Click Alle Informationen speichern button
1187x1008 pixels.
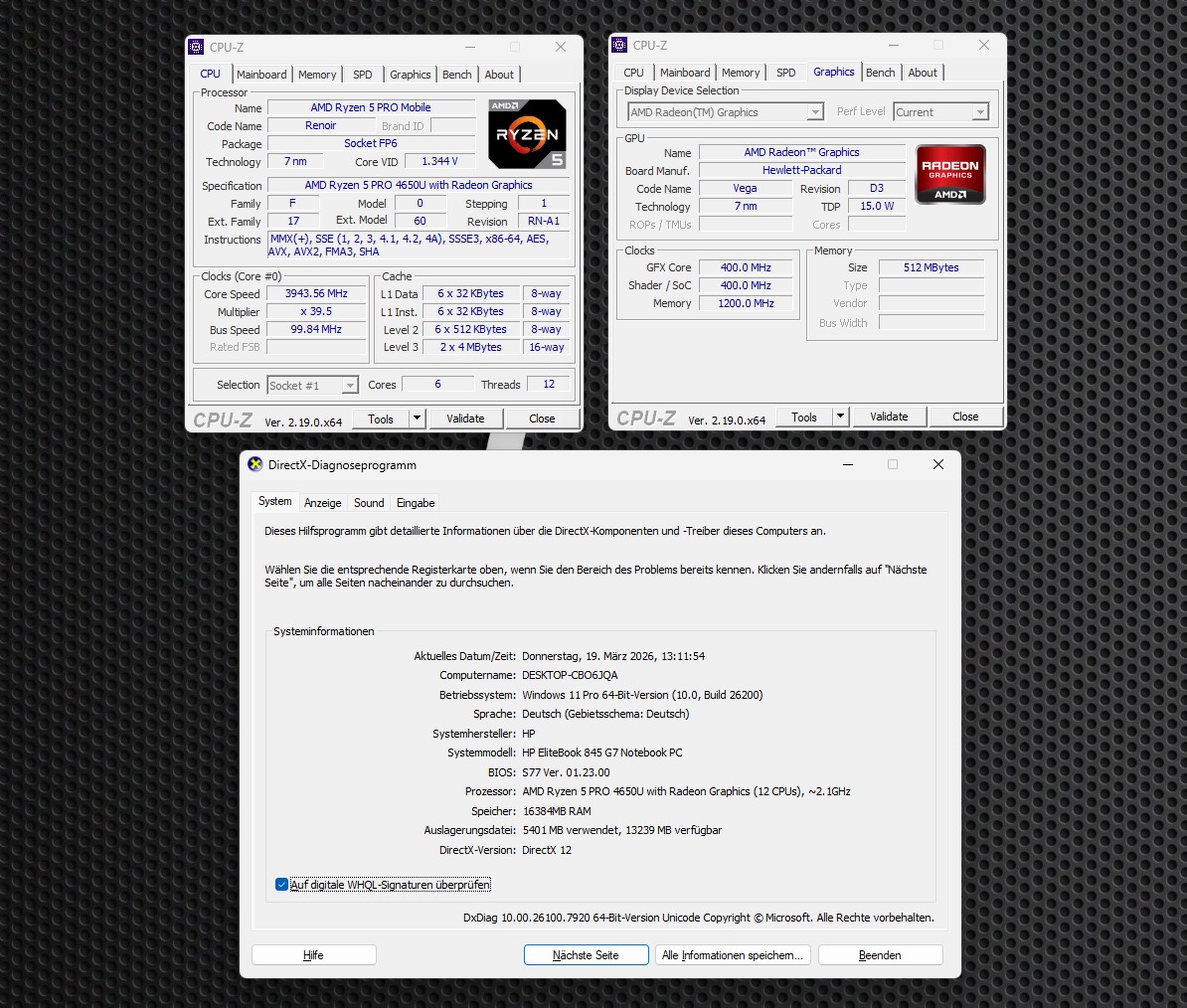pos(733,955)
